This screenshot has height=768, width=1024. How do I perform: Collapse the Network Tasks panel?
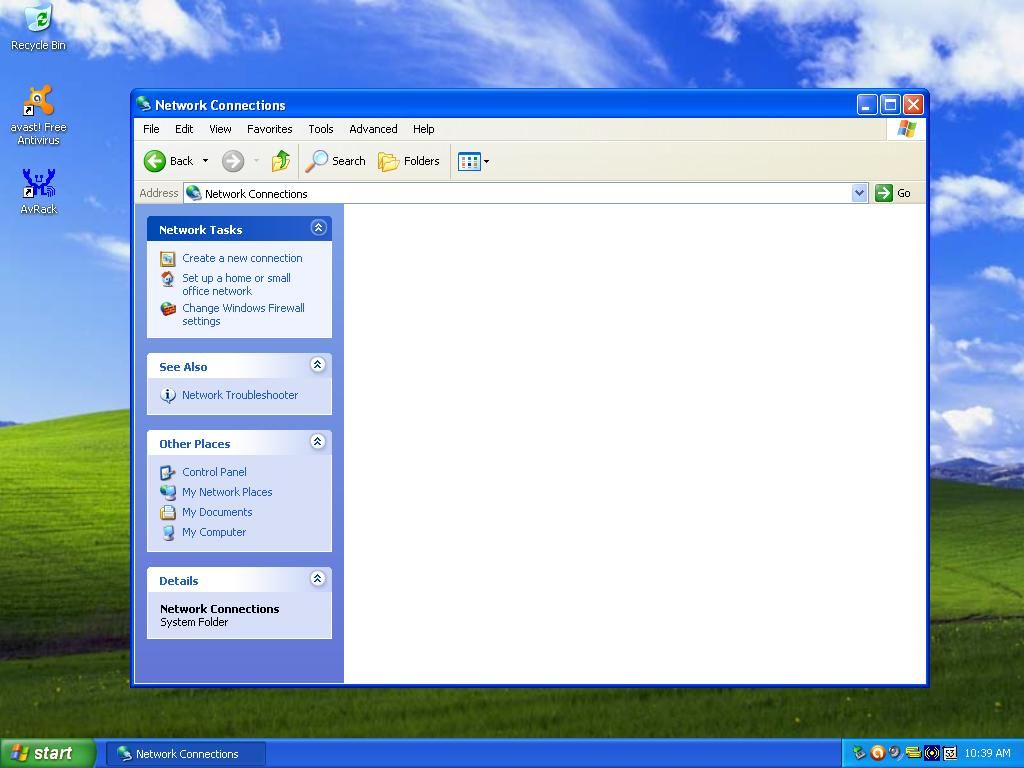click(x=318, y=228)
